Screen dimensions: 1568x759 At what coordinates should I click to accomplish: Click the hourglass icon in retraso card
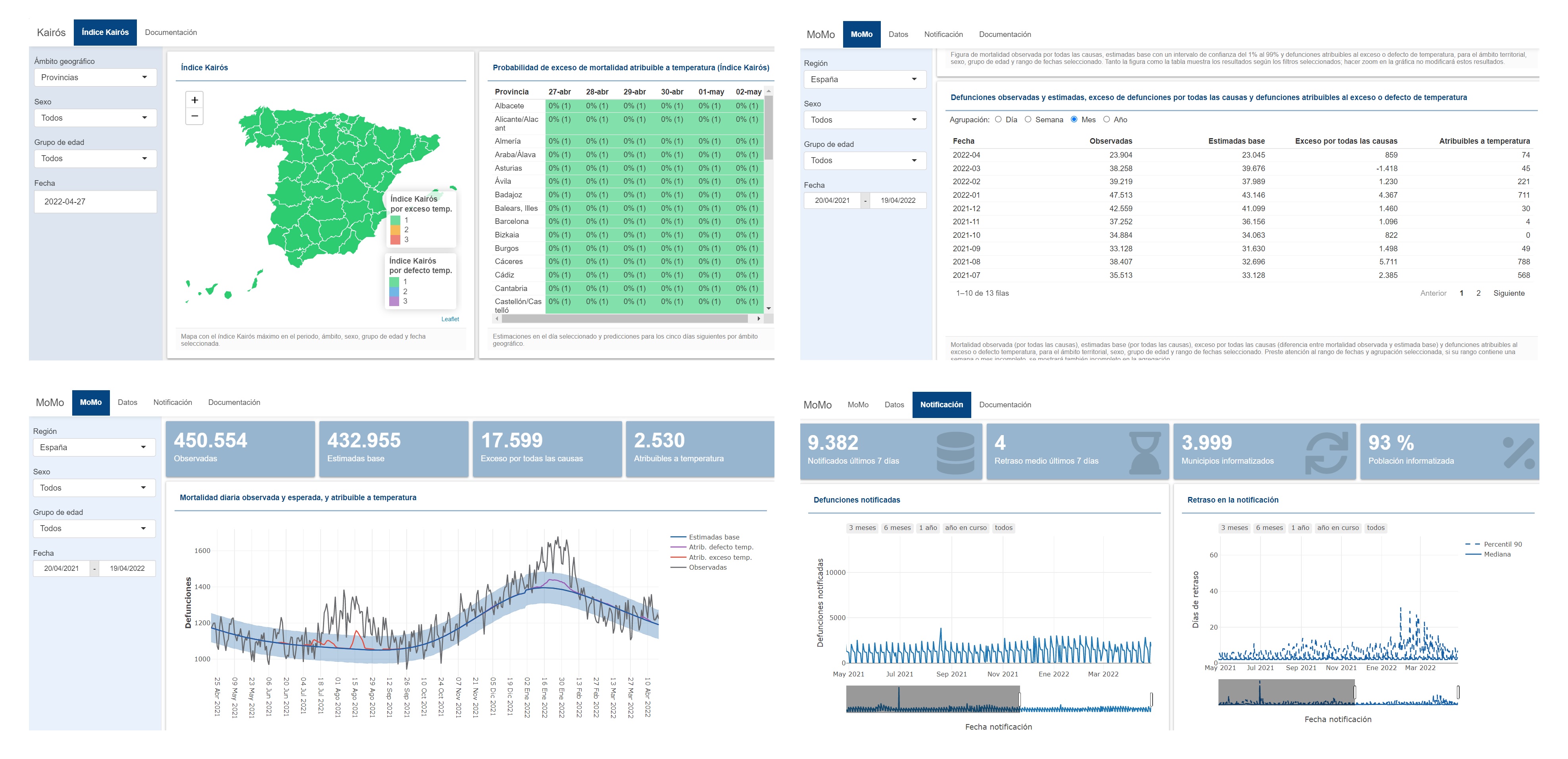coord(1144,453)
